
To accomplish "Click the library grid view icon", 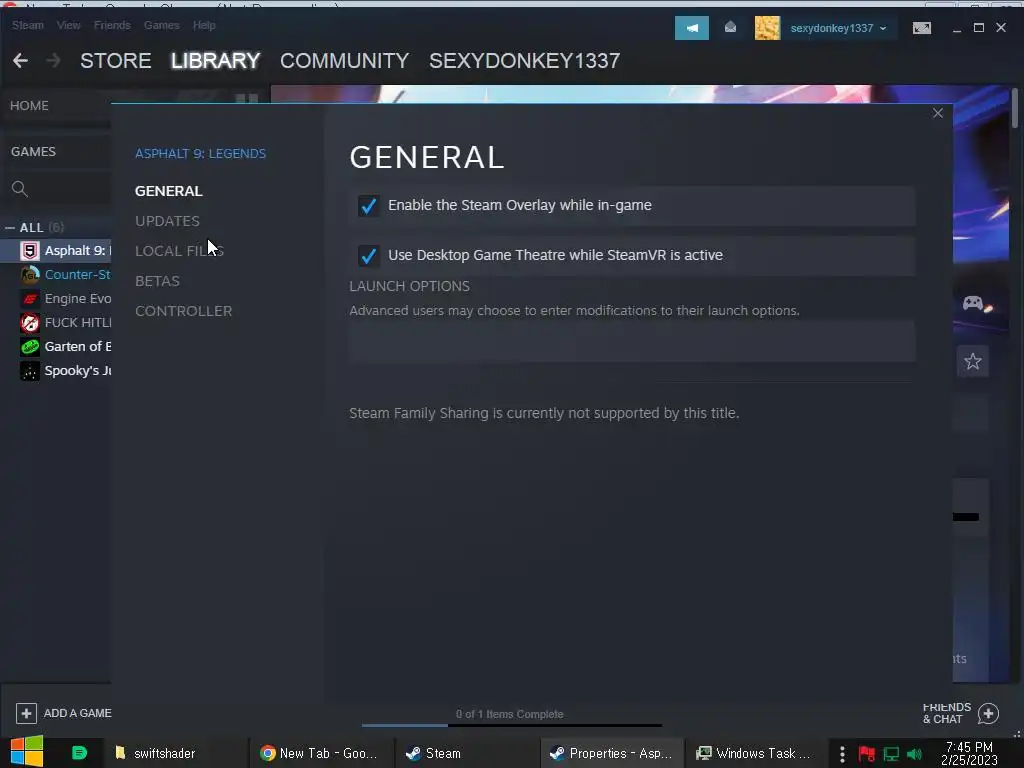I will coord(247,99).
